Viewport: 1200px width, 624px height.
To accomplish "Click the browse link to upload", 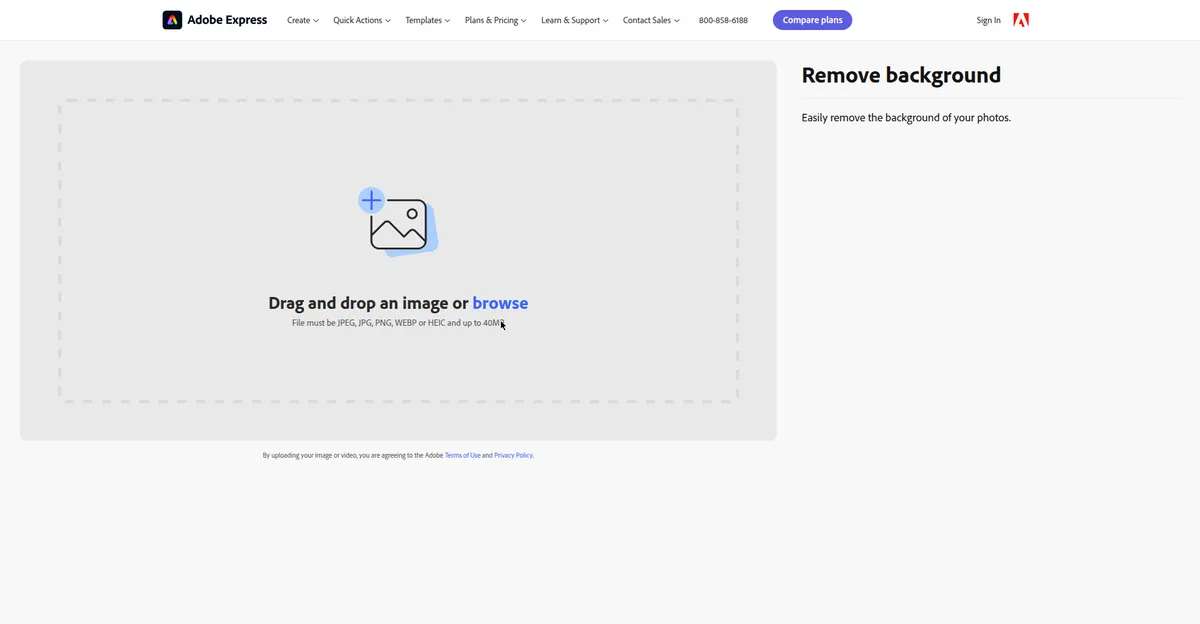I will pyautogui.click(x=500, y=303).
